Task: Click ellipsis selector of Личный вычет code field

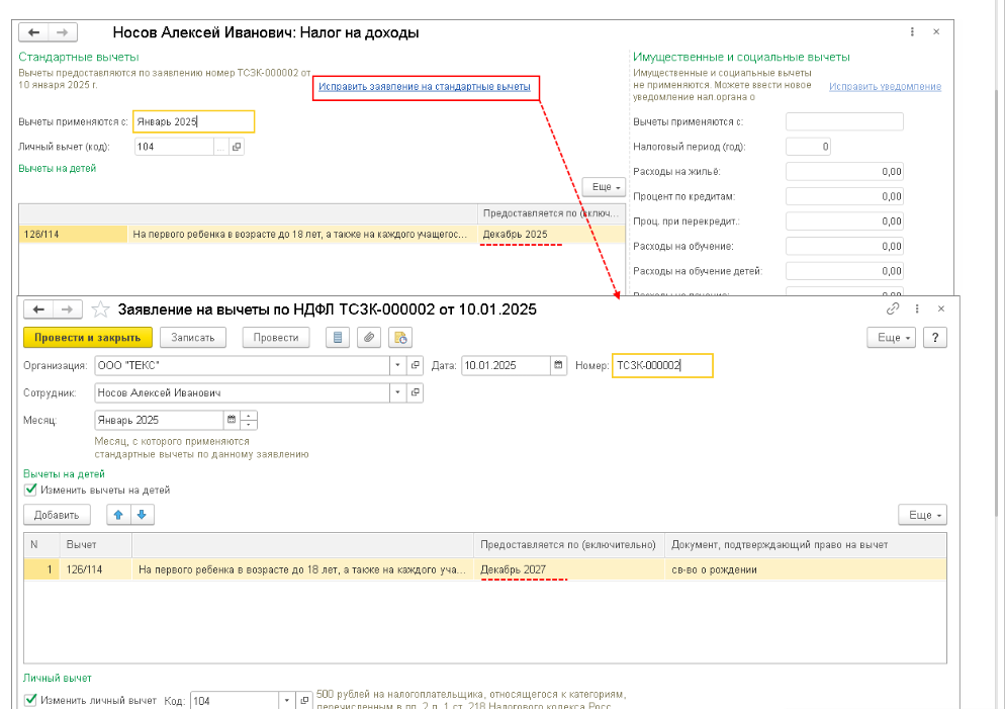Action: [221, 147]
